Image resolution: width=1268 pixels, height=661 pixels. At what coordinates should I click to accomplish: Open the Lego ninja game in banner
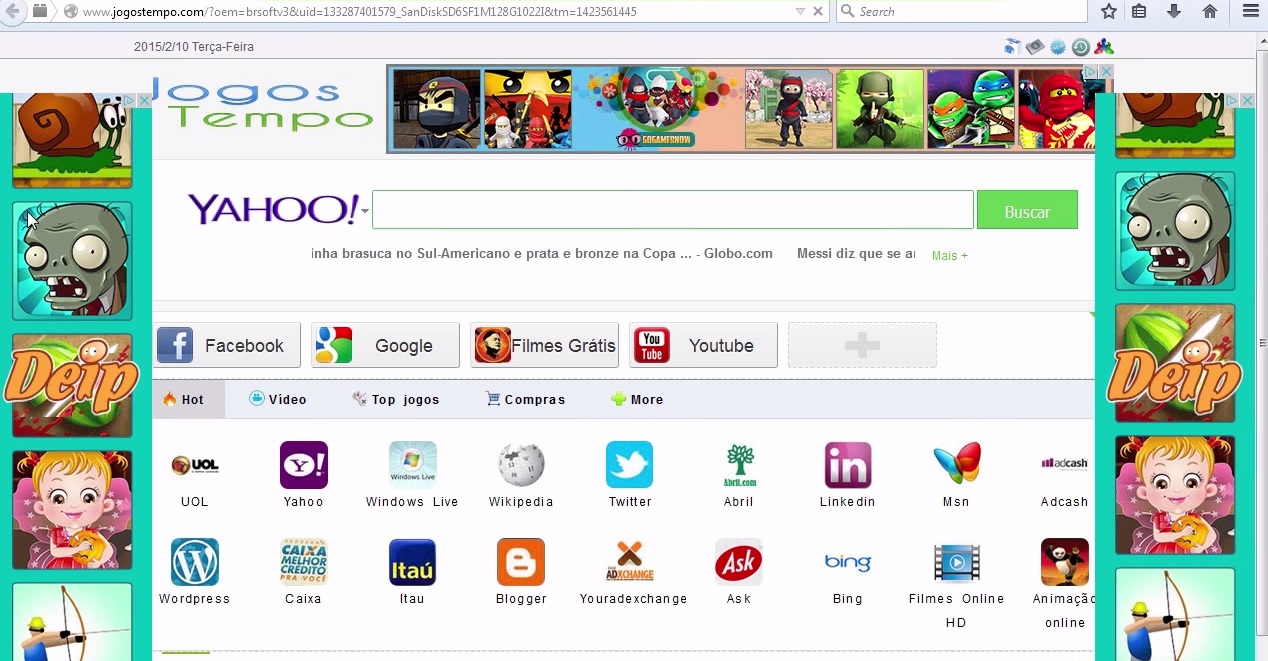click(528, 109)
